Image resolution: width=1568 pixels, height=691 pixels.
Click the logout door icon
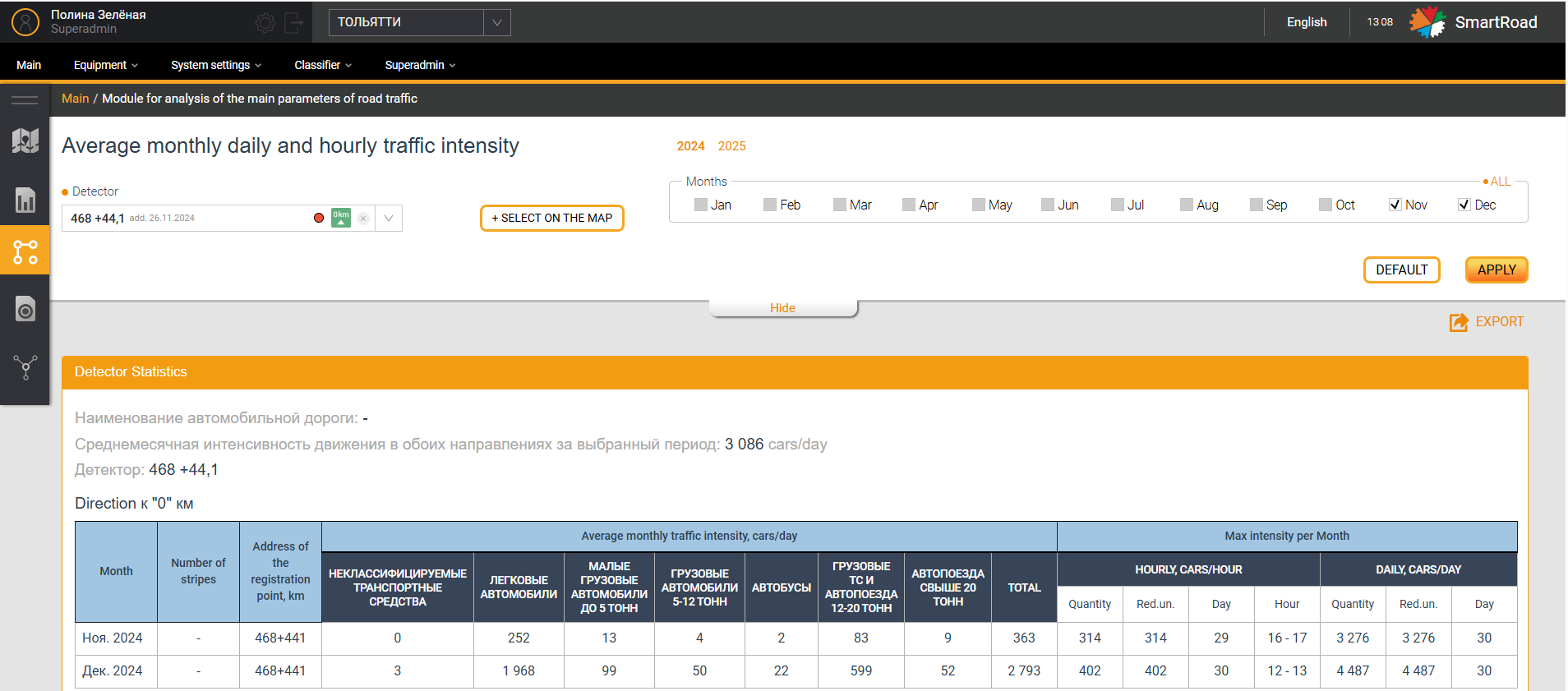click(294, 23)
